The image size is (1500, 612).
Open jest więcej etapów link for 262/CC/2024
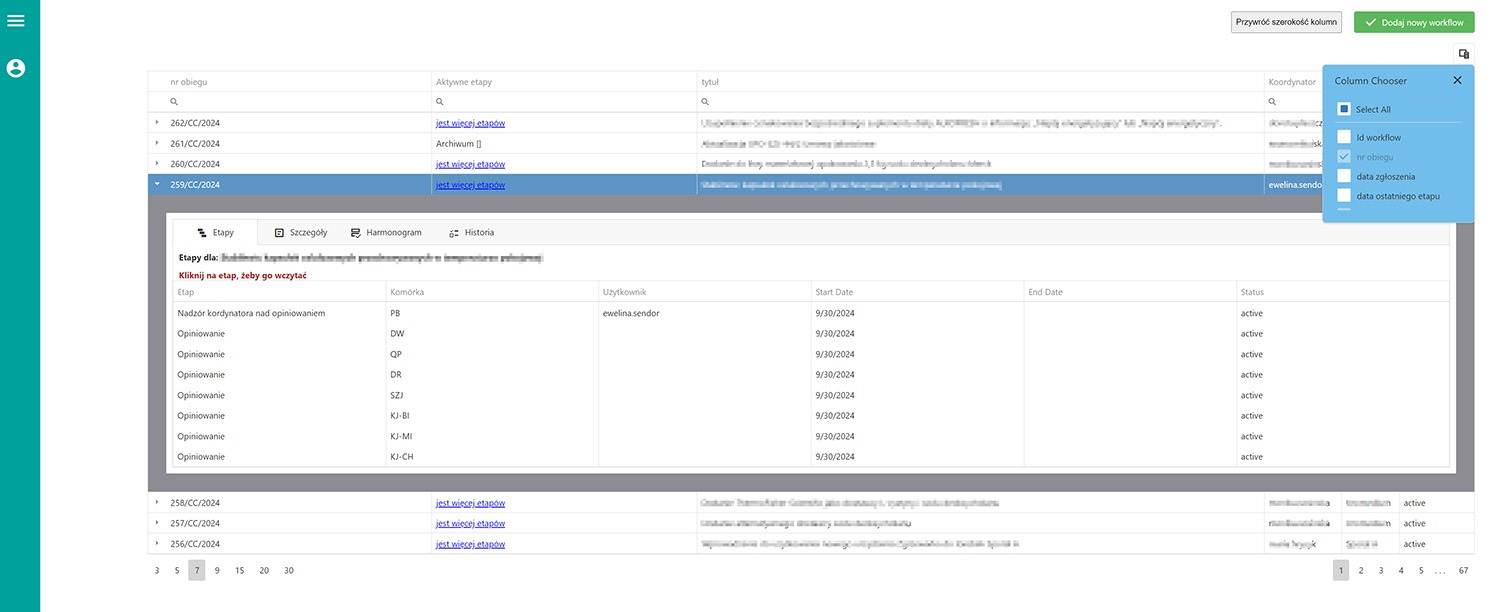pos(470,123)
